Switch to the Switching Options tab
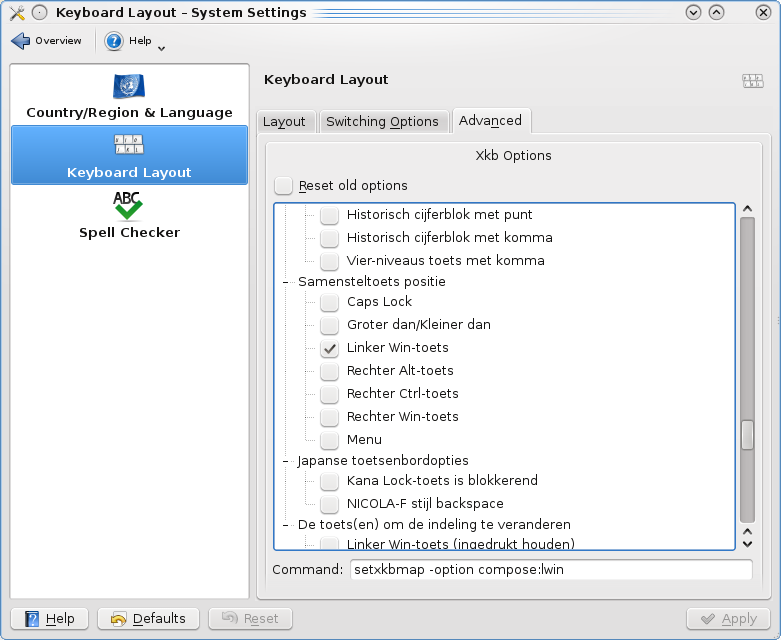781x640 pixels. 383,122
